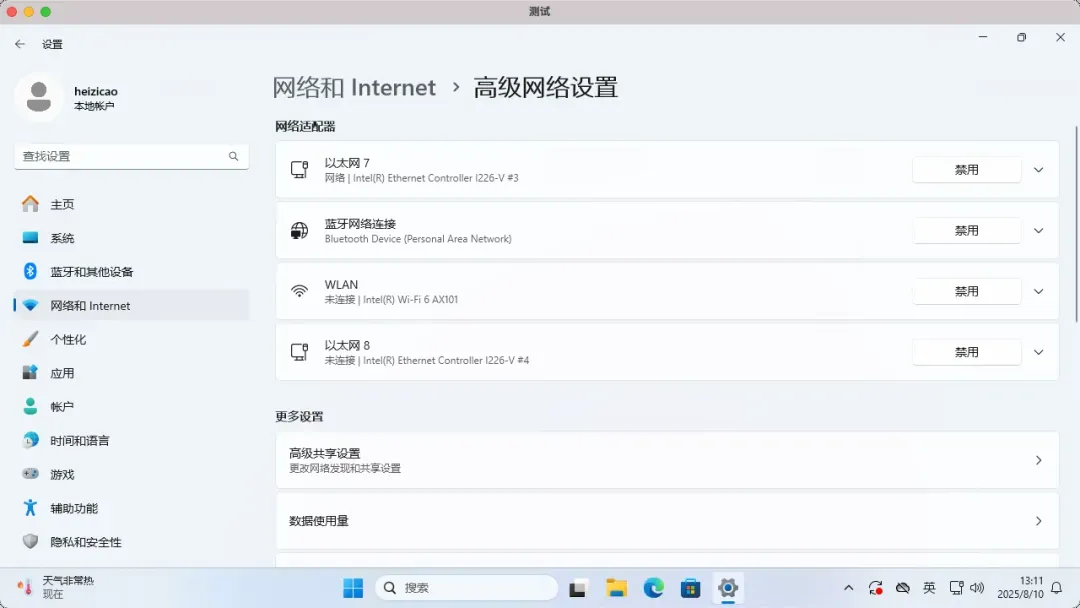1080x608 pixels.
Task: Open the notification bell in tray
Action: point(1057,588)
